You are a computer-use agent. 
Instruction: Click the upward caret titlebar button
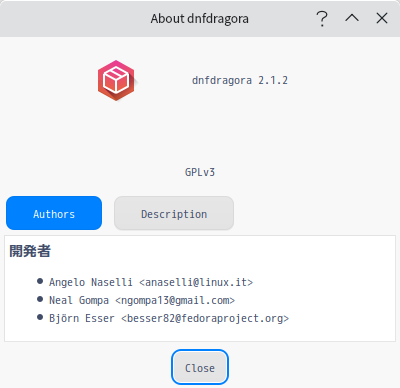point(352,18)
